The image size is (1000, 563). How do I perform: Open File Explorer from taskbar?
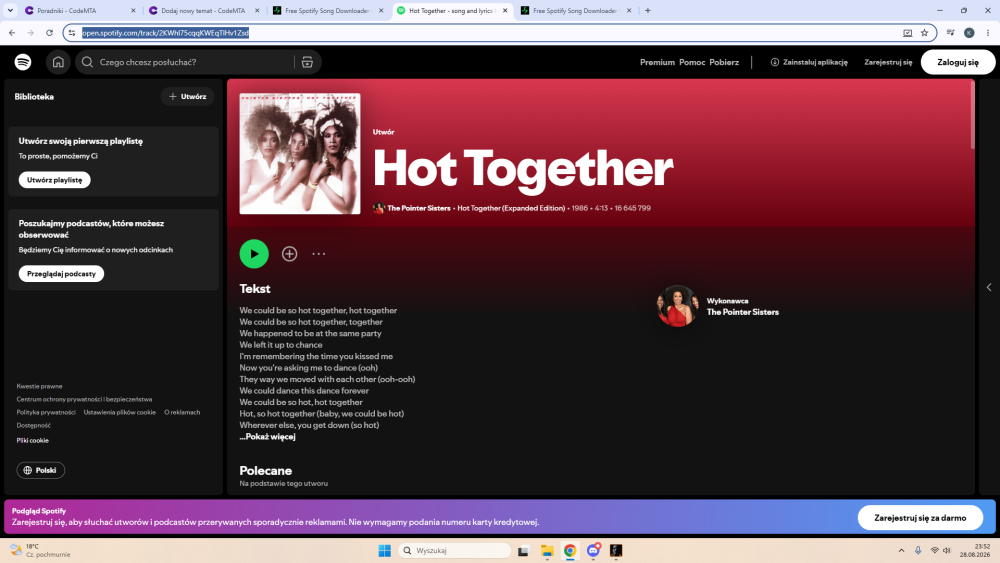click(x=547, y=550)
